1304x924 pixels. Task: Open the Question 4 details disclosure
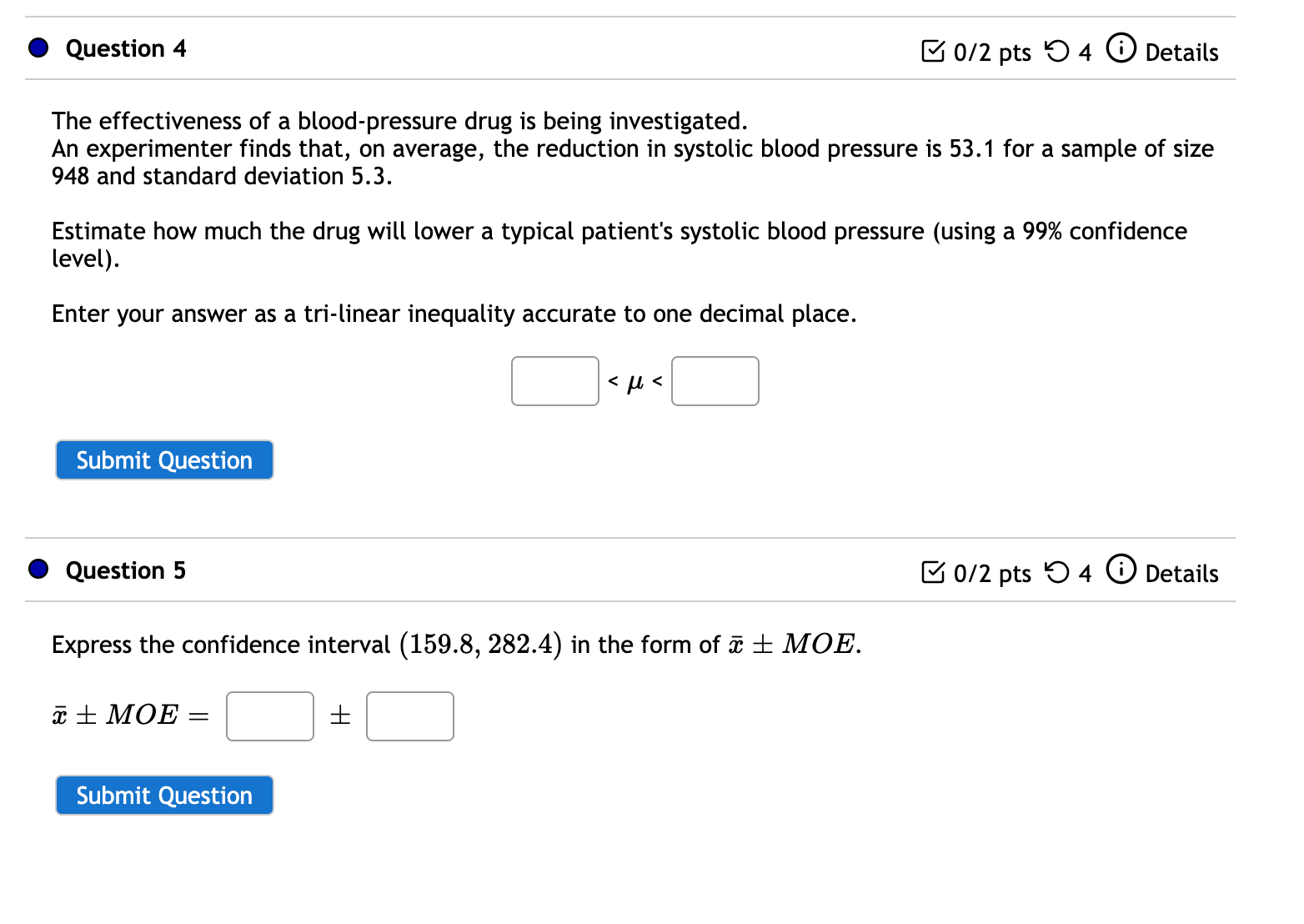(1181, 52)
